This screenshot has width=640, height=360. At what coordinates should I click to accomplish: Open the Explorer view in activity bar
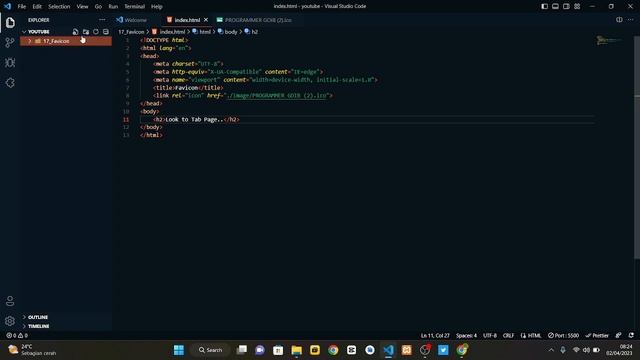[10, 22]
